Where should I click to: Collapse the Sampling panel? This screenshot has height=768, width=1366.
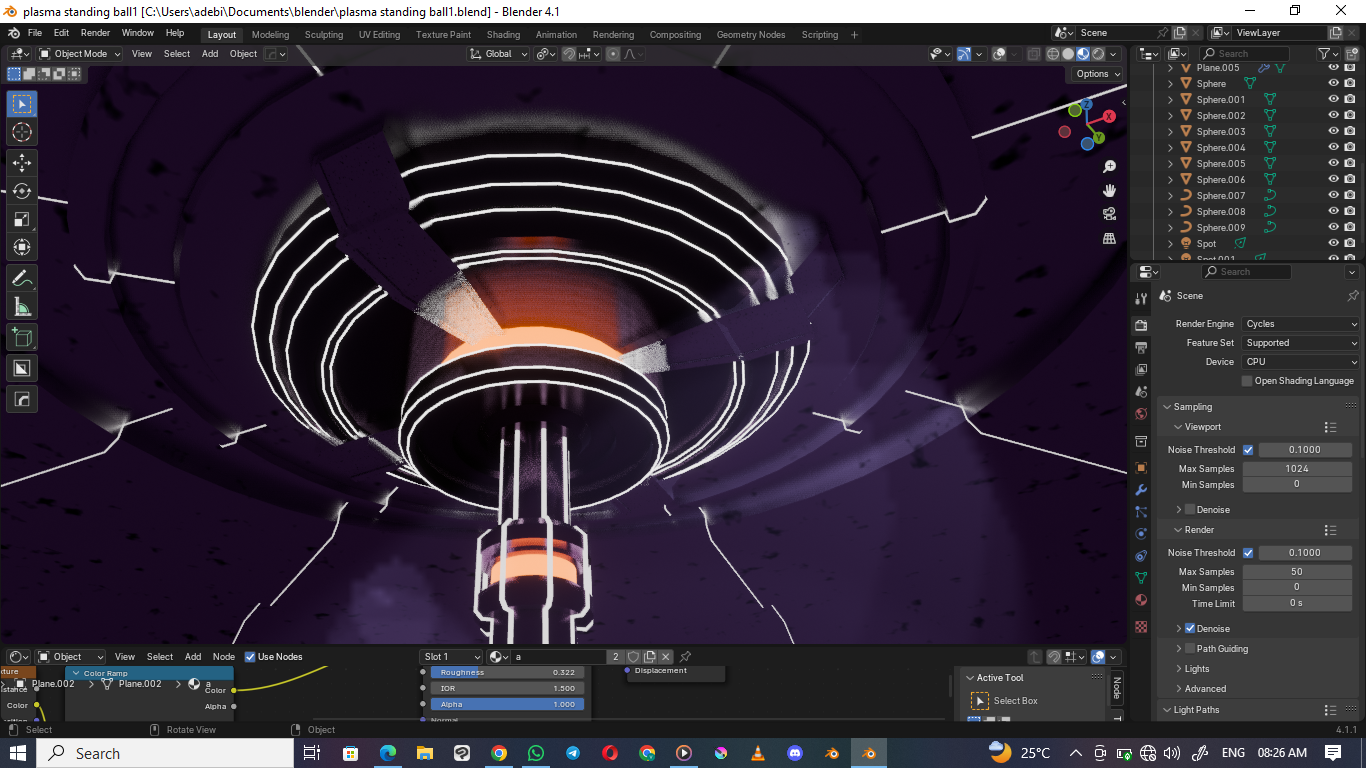tap(1193, 407)
